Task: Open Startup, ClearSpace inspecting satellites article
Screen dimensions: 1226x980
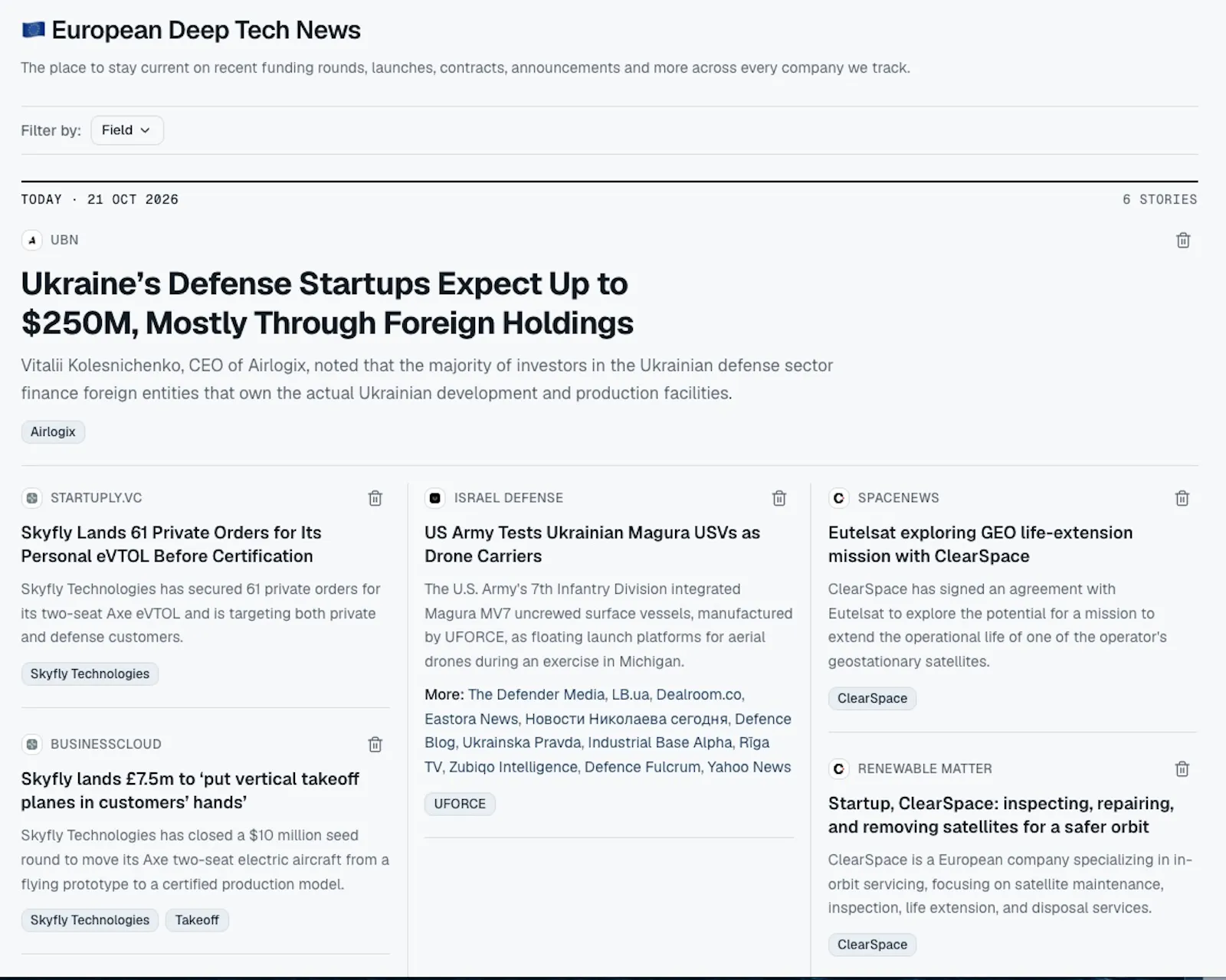Action: pos(1001,814)
